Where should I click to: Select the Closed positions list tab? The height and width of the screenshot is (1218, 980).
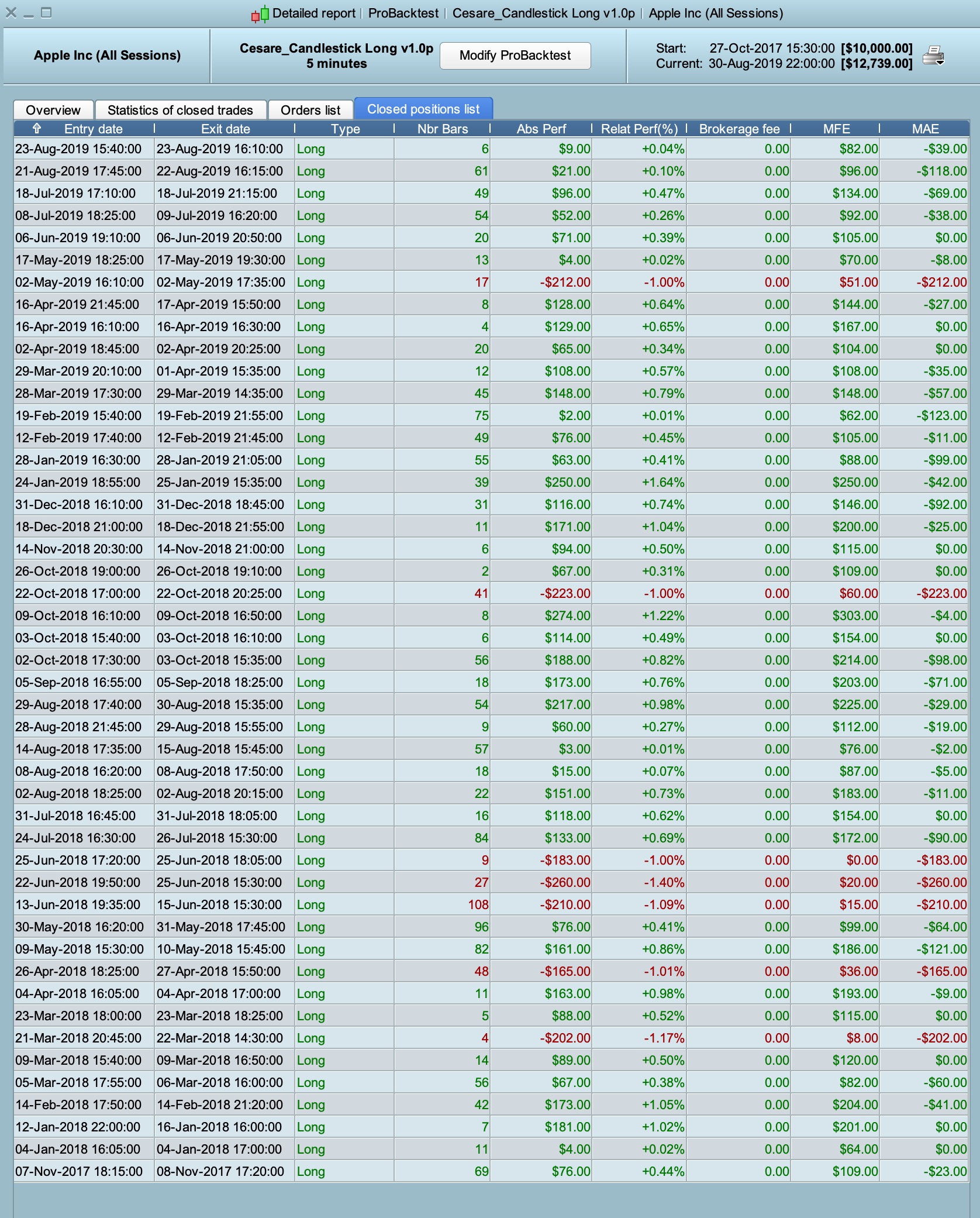tap(423, 109)
